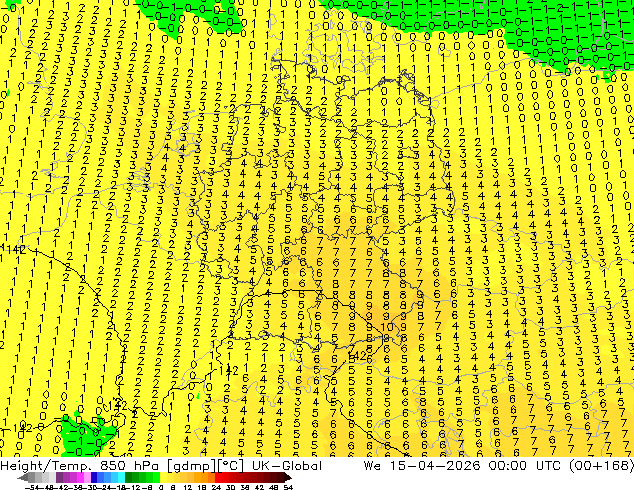Select the bright green legend swatch
The width and height of the screenshot is (634, 490).
coord(156,478)
